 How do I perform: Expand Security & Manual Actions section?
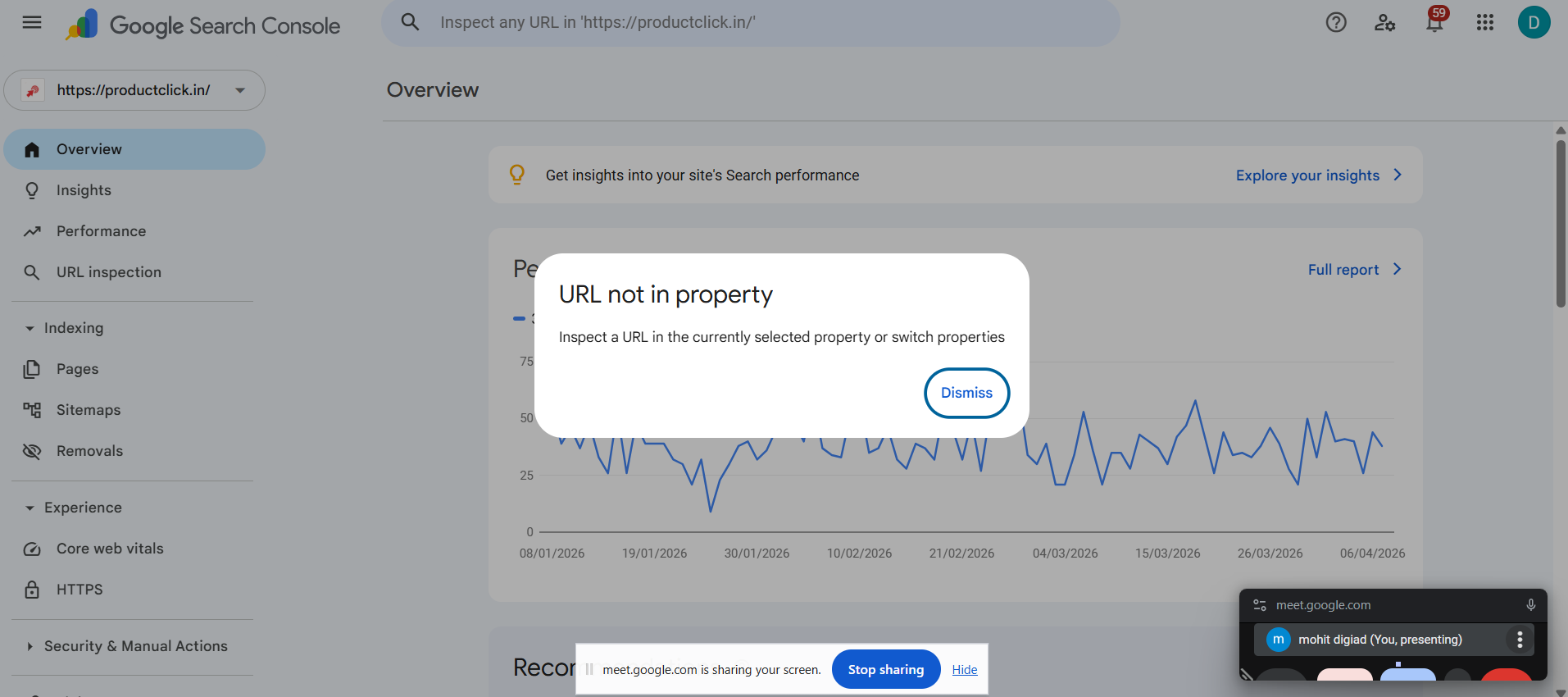30,646
